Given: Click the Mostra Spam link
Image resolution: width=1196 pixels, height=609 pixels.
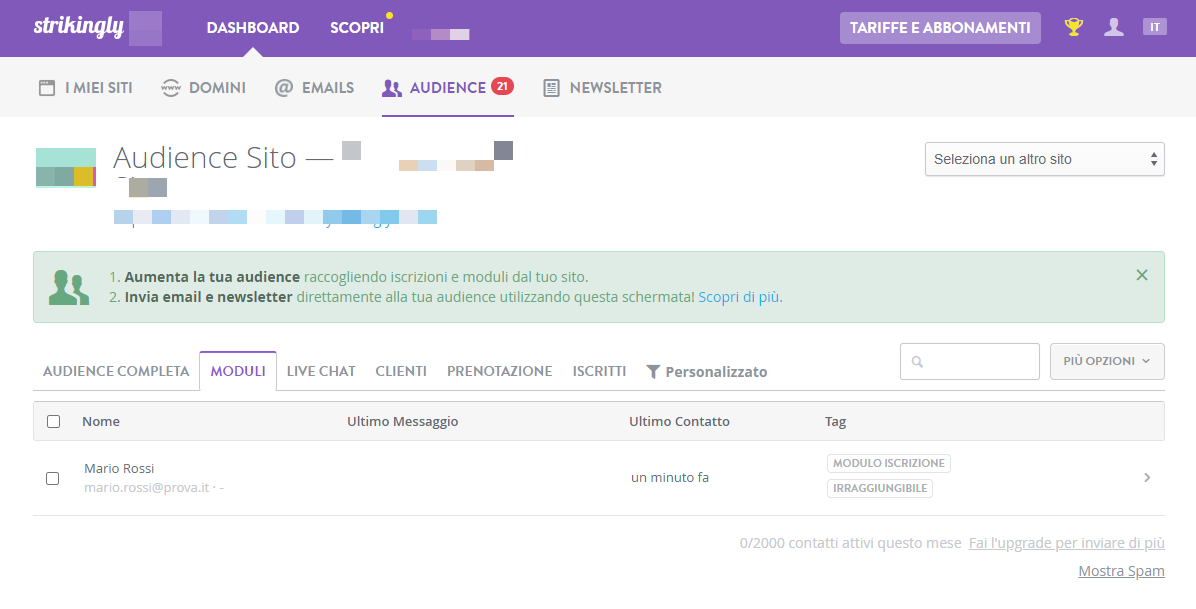Looking at the screenshot, I should 1121,571.
